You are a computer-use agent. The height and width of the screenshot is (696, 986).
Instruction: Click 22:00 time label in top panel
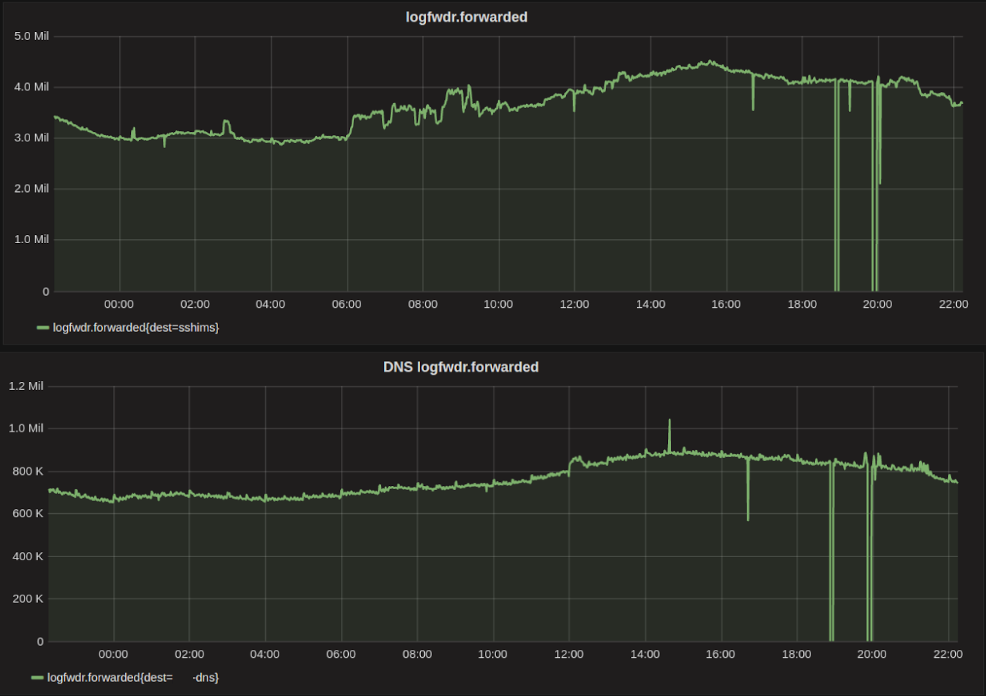(x=953, y=304)
